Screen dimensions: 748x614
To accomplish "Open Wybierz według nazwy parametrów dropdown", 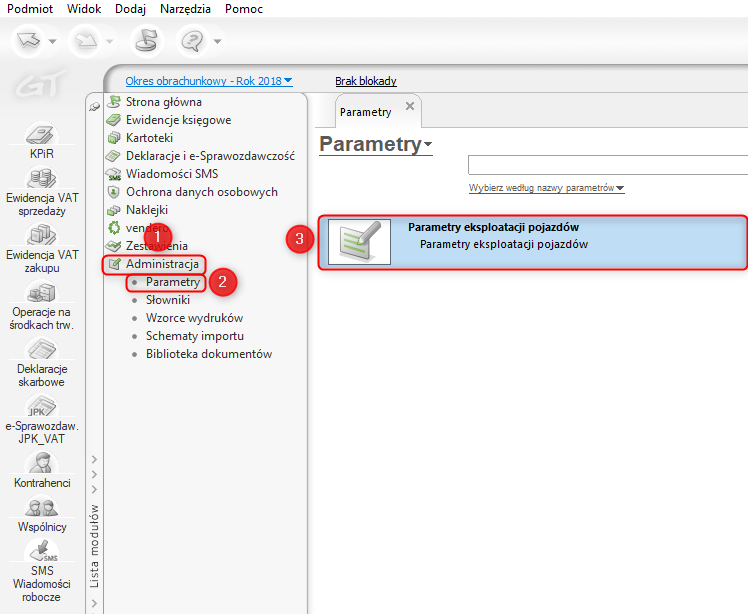I will 547,188.
